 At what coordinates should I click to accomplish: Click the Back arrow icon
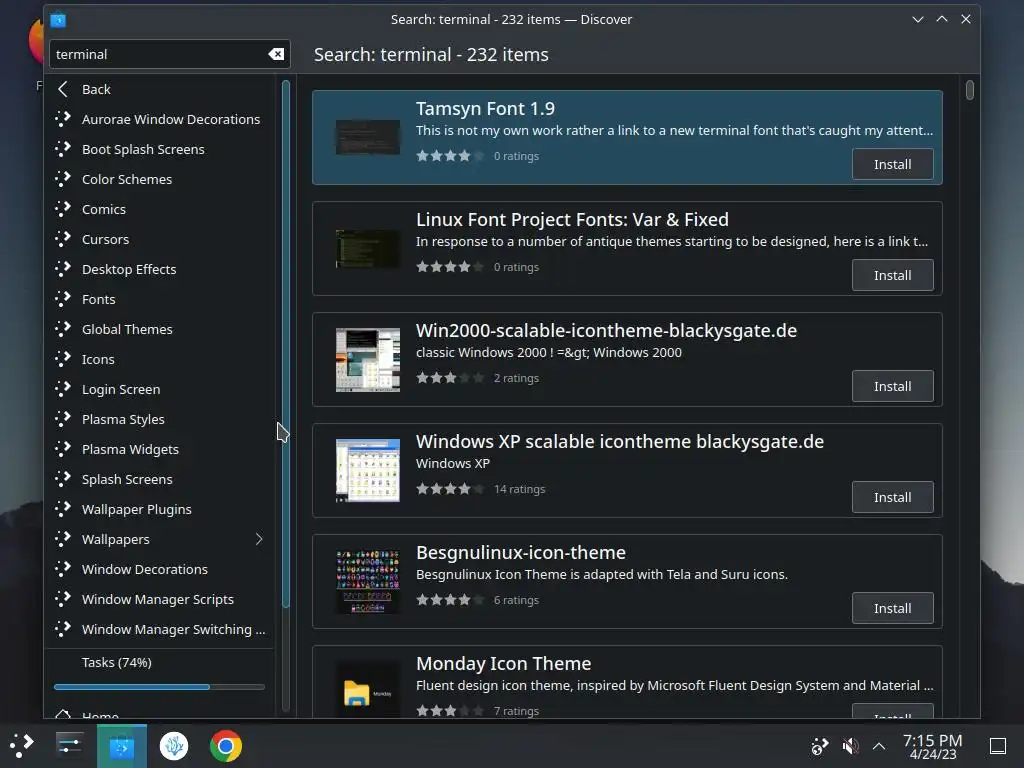pos(63,89)
